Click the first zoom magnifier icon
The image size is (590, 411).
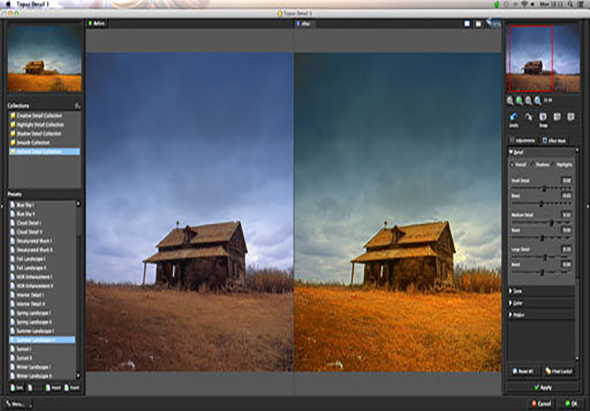(510, 100)
